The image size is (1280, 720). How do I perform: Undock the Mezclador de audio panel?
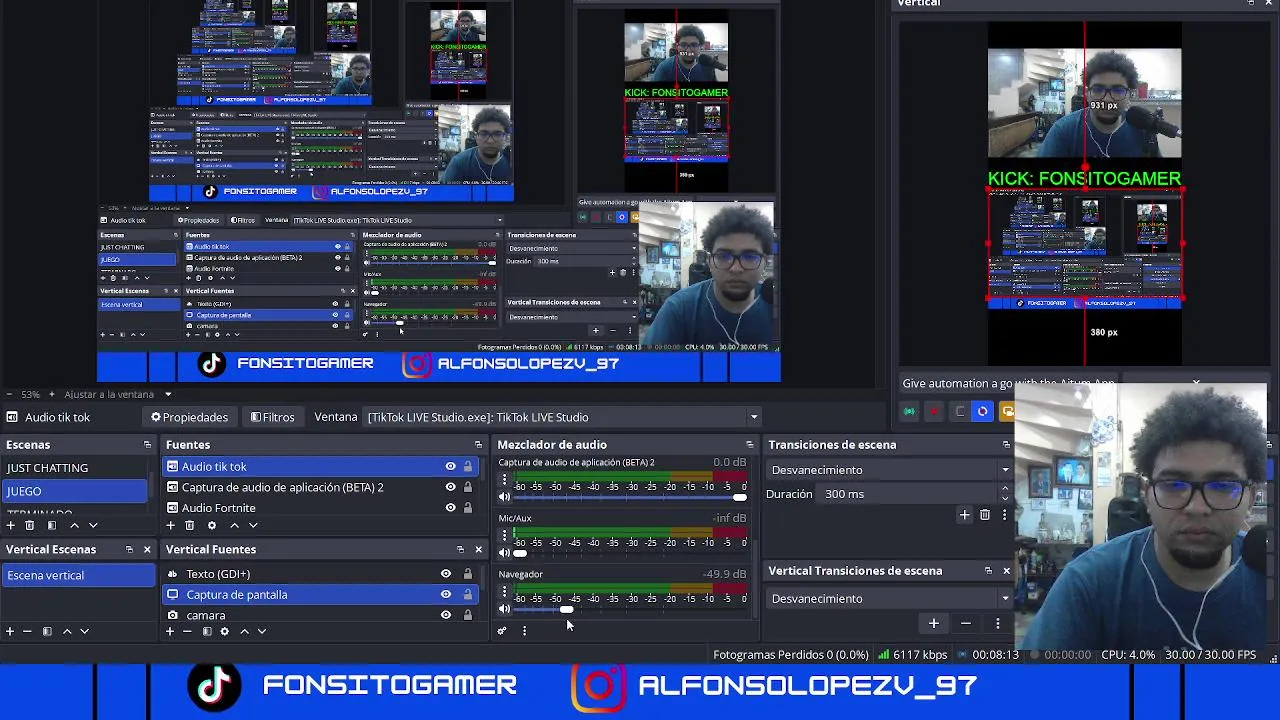point(749,445)
